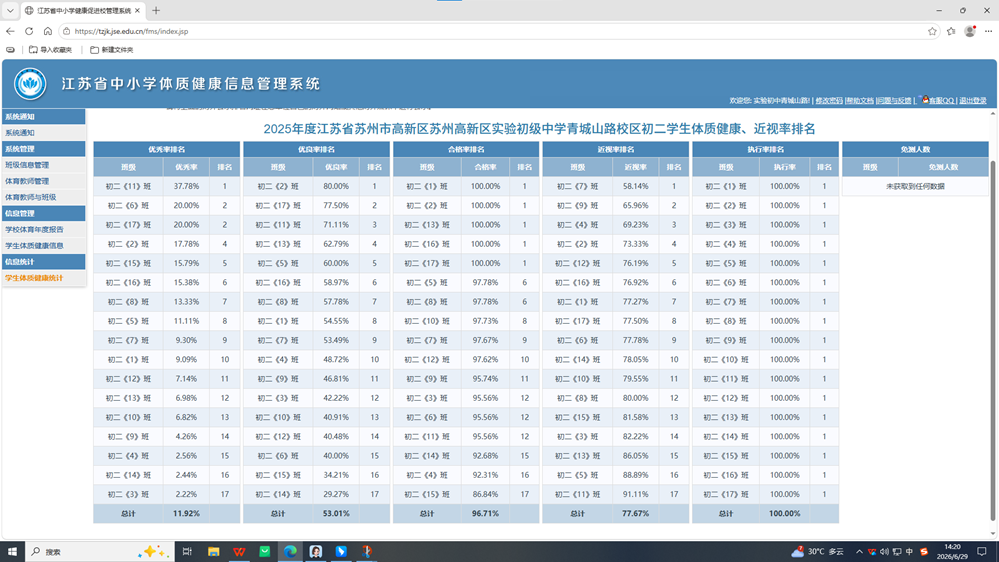999x562 pixels.
Task: Open the notification center icon
Action: 982,552
